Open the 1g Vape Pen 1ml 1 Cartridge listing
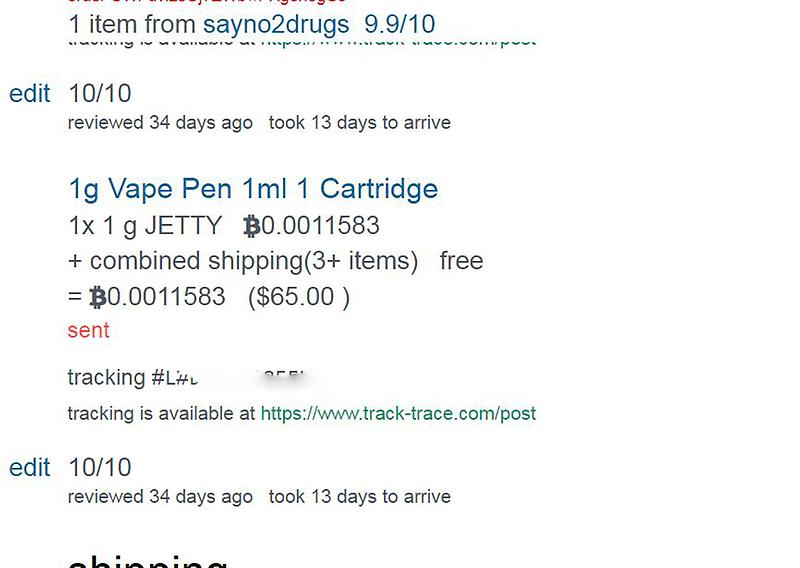The width and height of the screenshot is (800, 568). (252, 189)
